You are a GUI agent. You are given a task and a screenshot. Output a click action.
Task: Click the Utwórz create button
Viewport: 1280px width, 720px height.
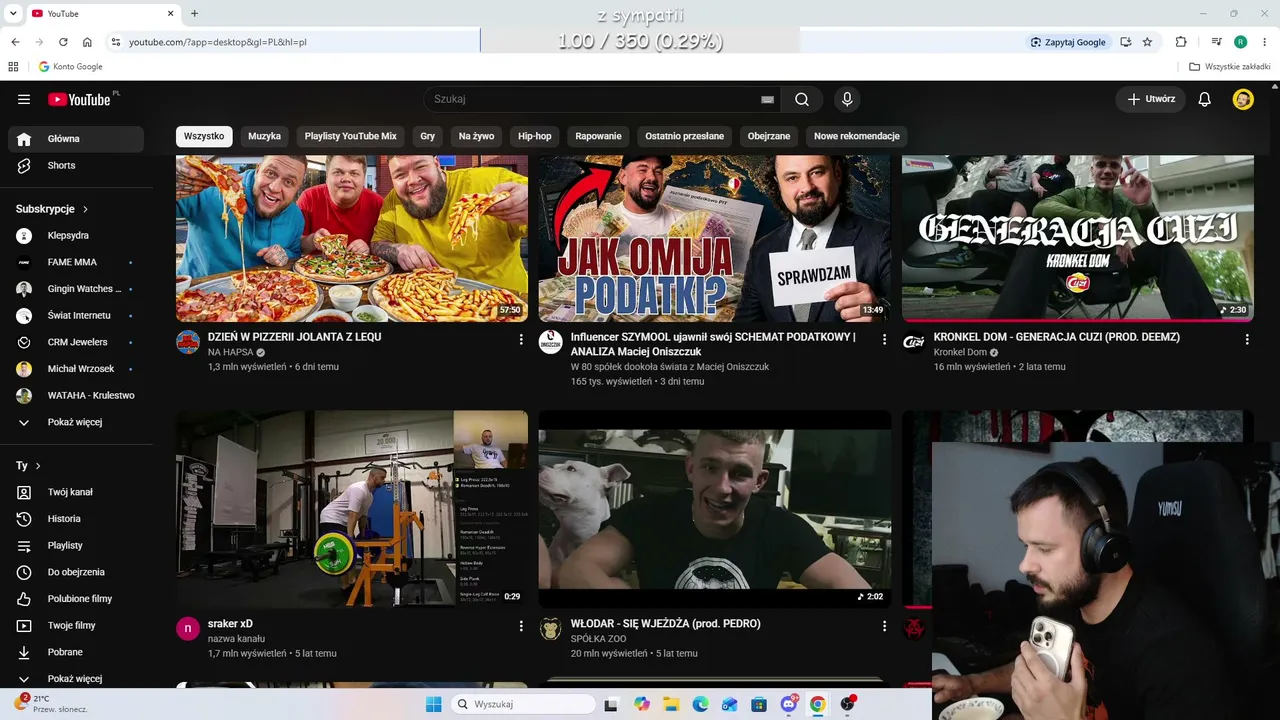(x=1151, y=99)
